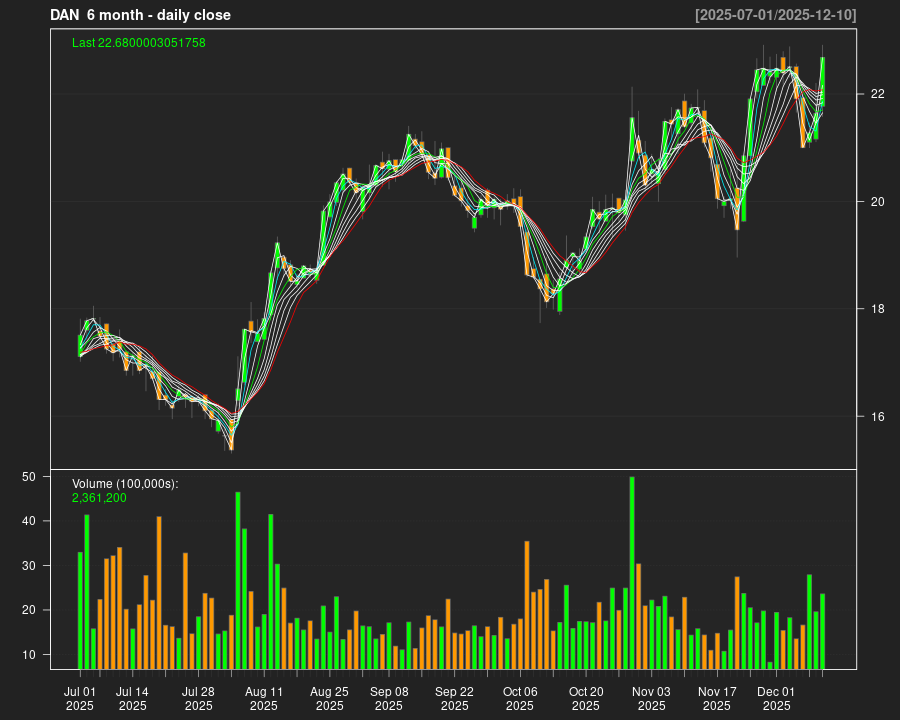900x720 pixels.
Task: Click the 18 price axis label
Action: click(878, 309)
